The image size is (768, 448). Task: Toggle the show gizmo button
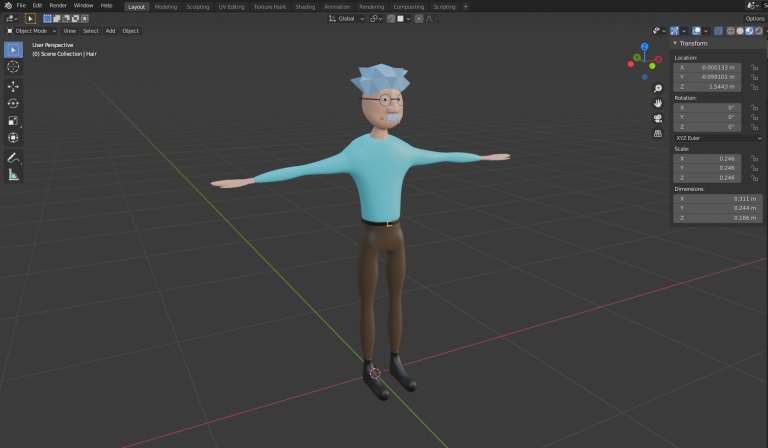coord(674,31)
